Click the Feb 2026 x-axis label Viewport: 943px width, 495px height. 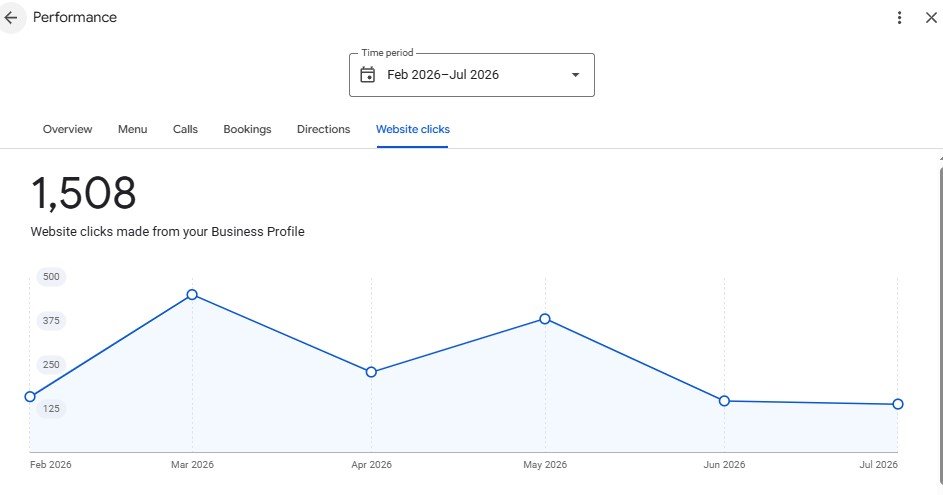coord(51,464)
